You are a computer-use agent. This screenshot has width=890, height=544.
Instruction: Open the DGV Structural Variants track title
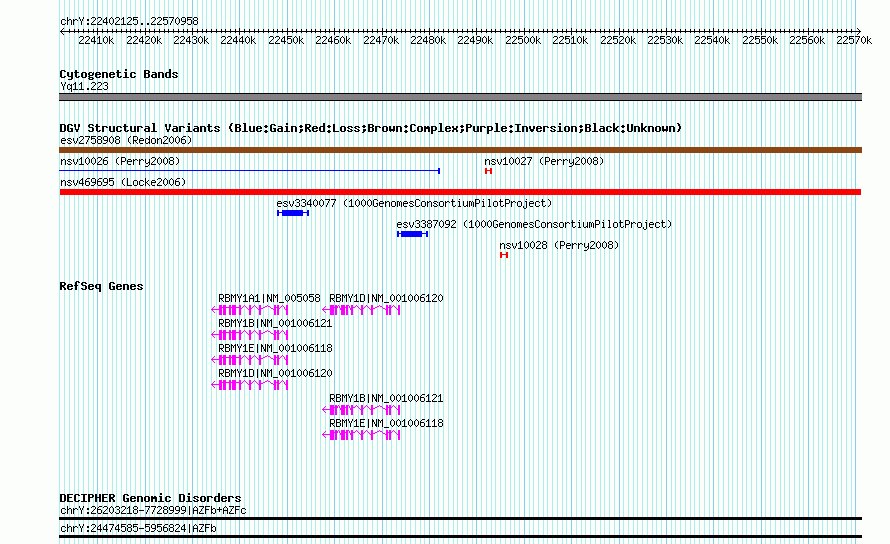click(370, 128)
